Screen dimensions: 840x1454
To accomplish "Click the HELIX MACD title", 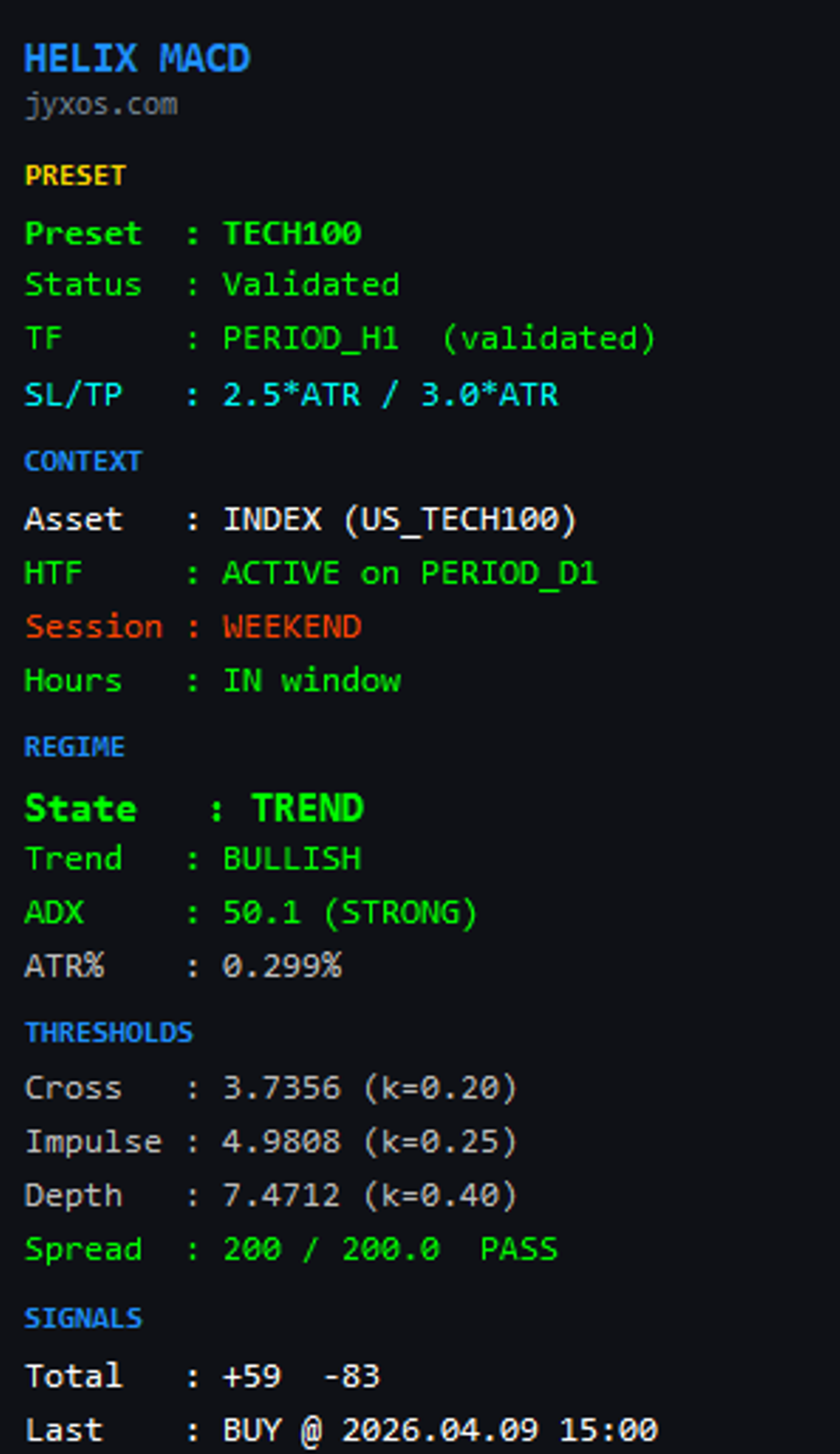I will (137, 59).
